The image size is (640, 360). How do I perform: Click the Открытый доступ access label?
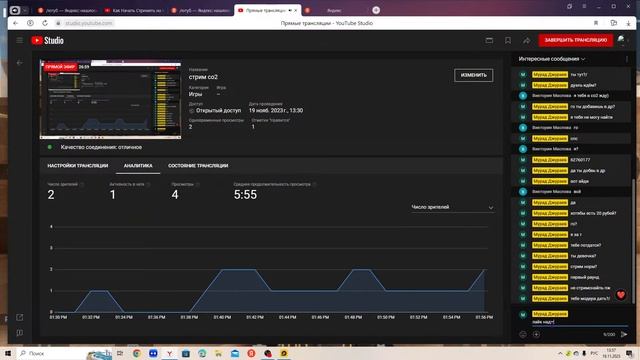click(218, 111)
